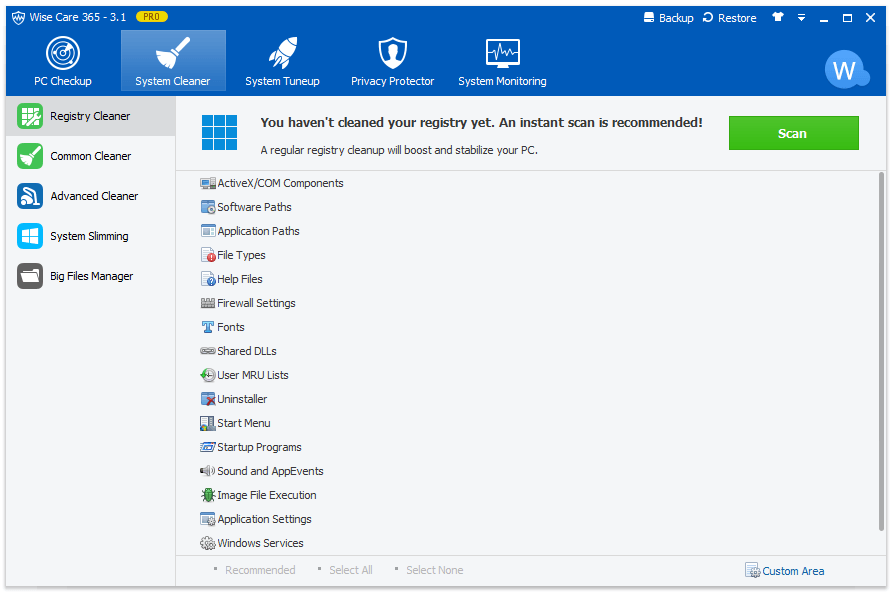Screen dimensions: 892x592
Task: Click the Fonts icon
Action: [x=208, y=327]
